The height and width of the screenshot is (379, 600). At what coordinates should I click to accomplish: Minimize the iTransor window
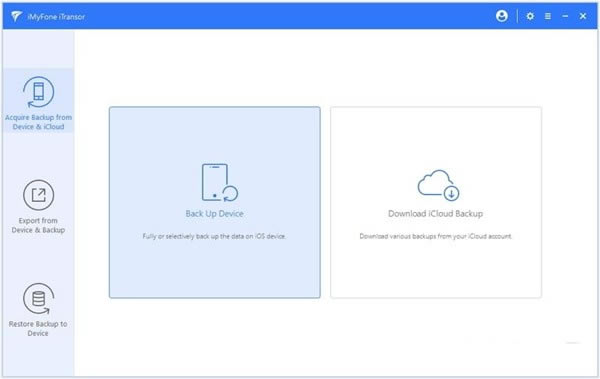point(565,16)
